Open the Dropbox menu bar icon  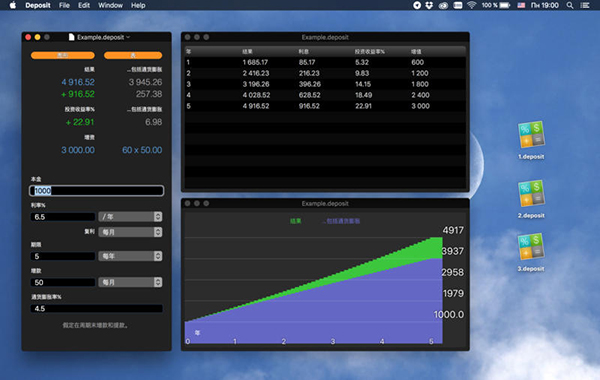tap(429, 5)
